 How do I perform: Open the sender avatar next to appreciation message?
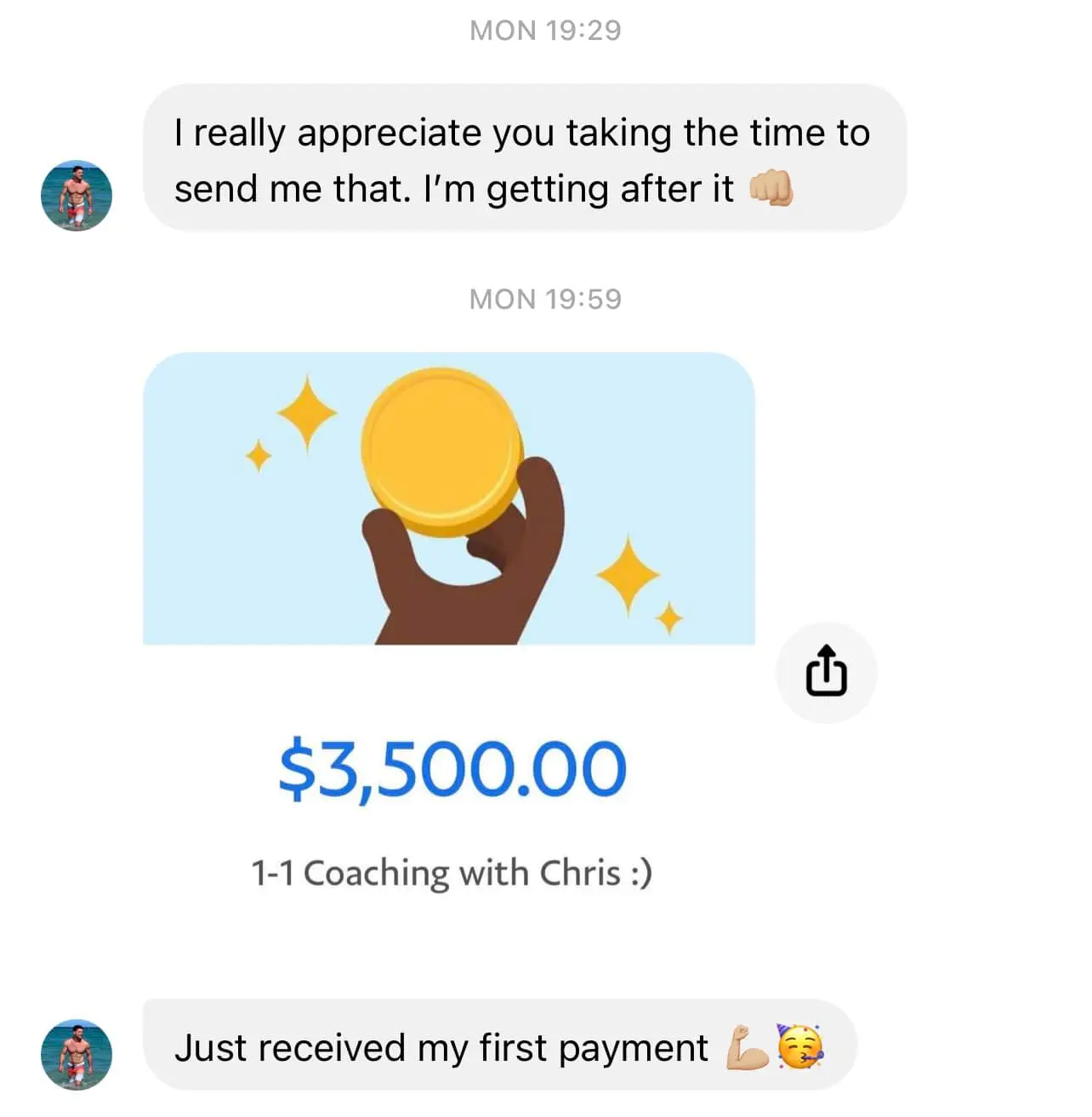(77, 196)
